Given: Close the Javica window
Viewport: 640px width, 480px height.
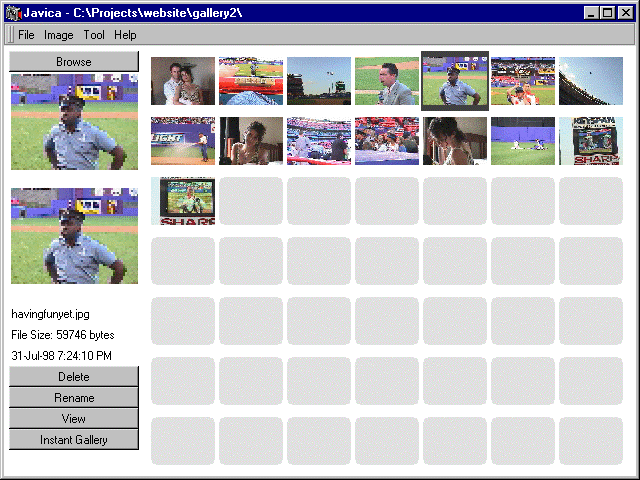Looking at the screenshot, I should 625,13.
